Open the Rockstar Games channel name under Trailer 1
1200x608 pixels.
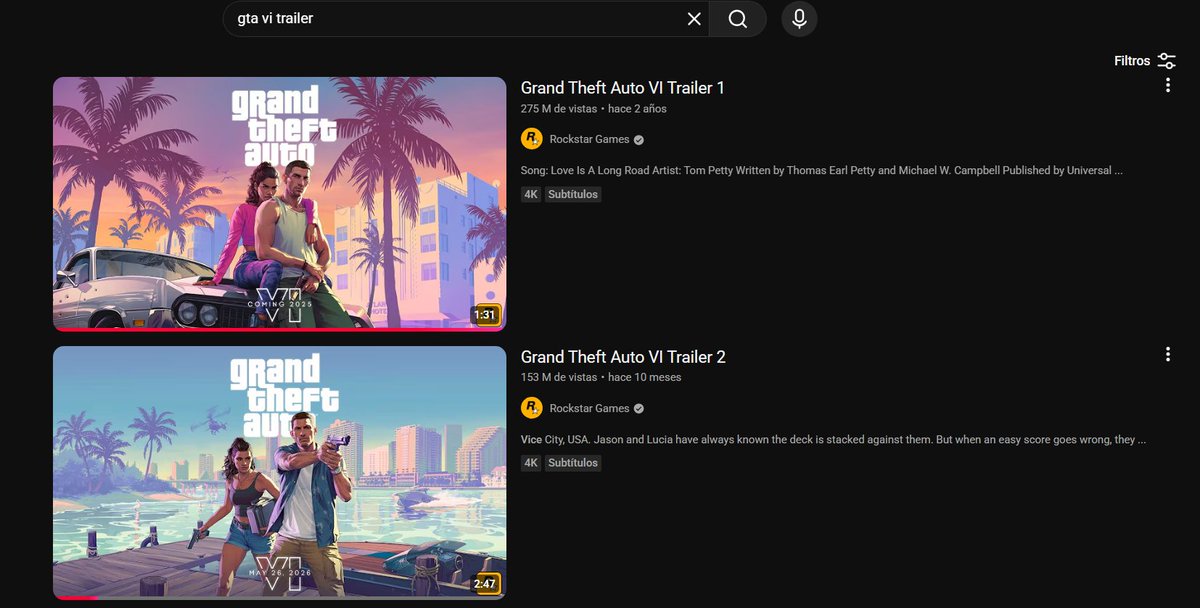click(x=589, y=139)
